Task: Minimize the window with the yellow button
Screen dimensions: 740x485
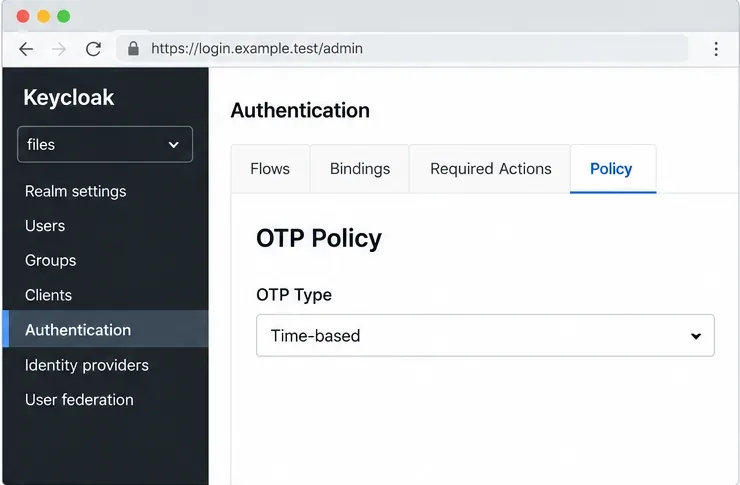Action: (43, 16)
